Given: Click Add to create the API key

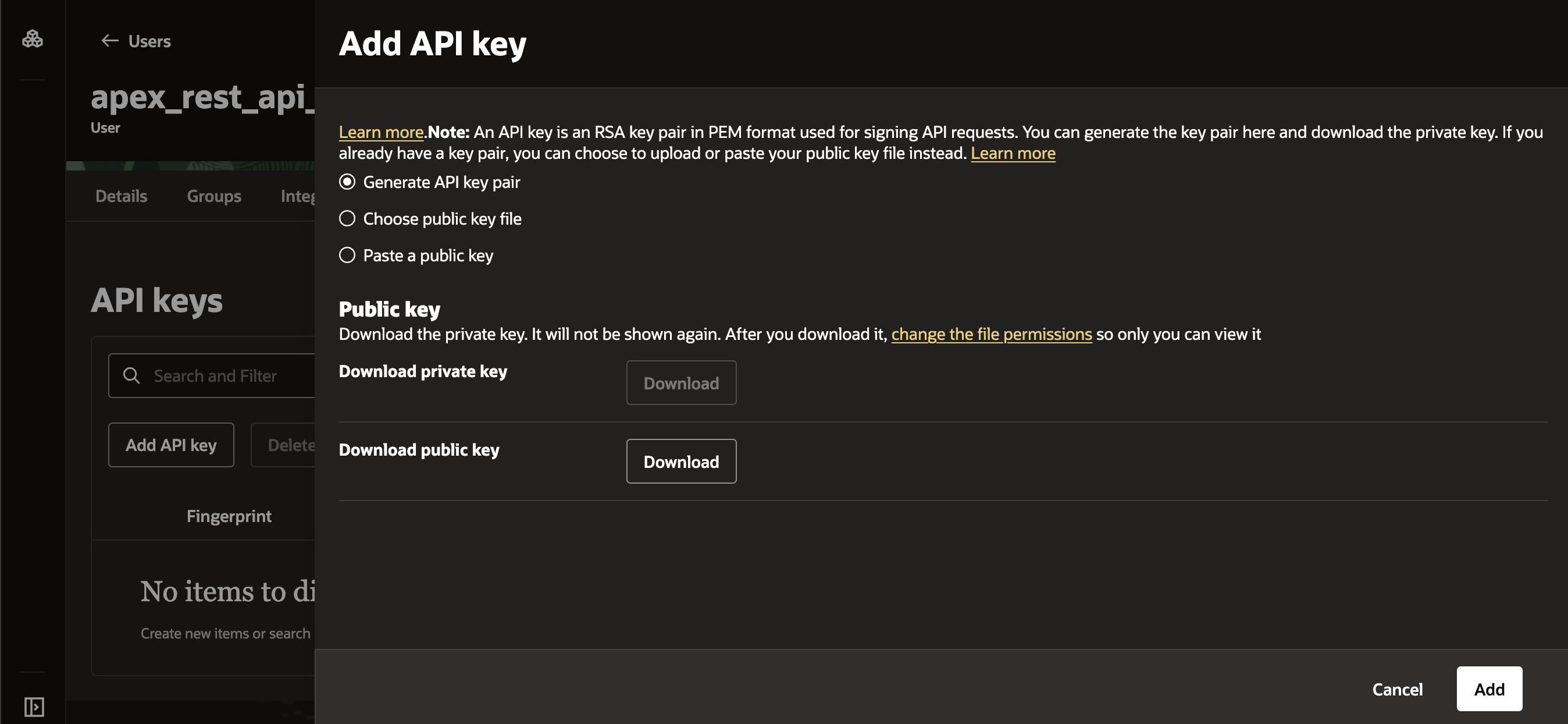Looking at the screenshot, I should 1489,688.
